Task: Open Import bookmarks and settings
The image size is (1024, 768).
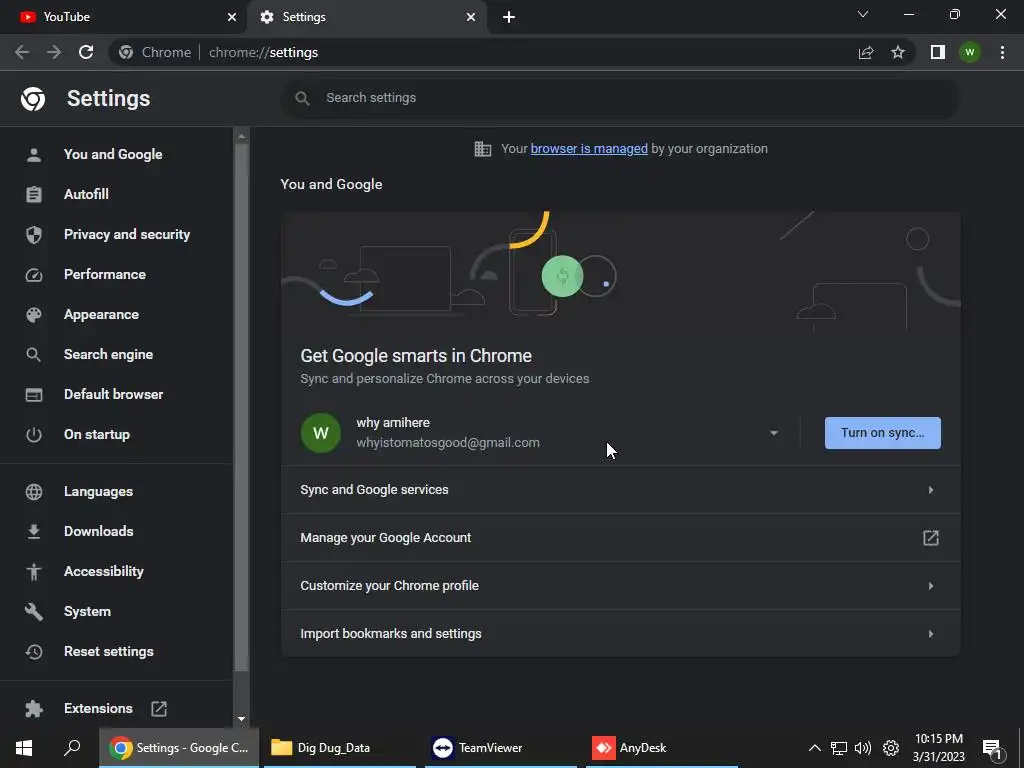Action: coord(620,633)
